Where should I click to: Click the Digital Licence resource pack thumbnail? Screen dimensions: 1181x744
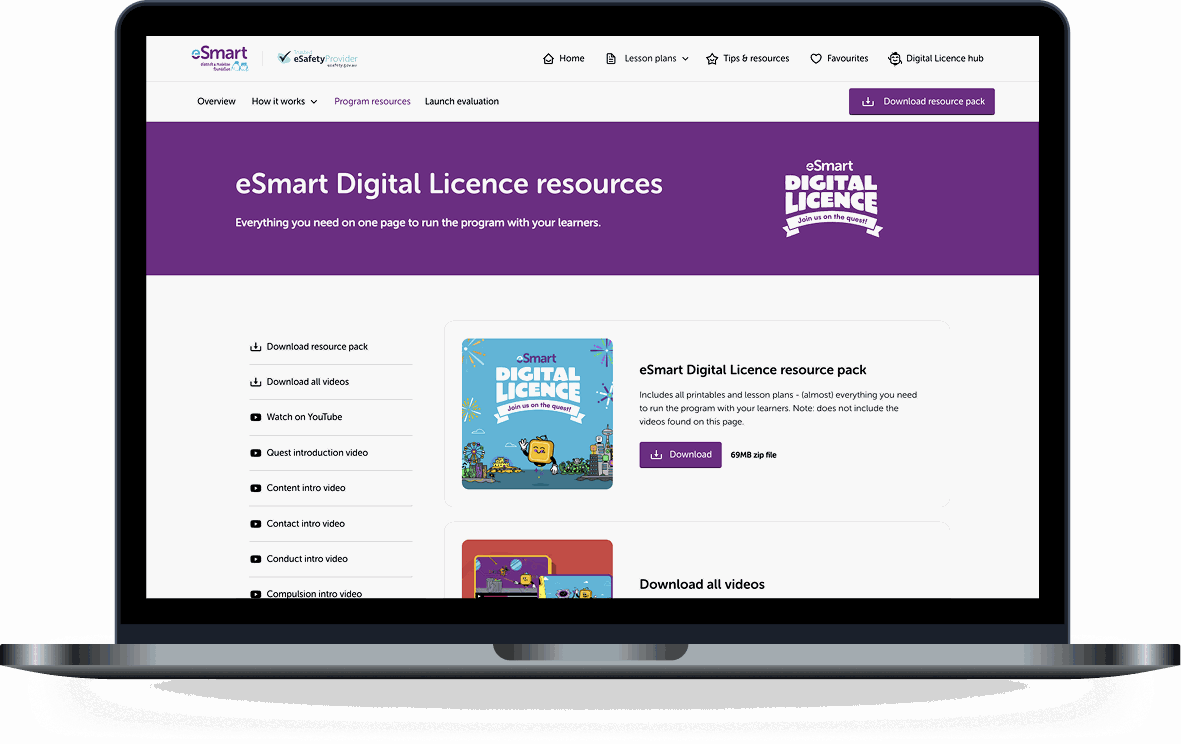click(537, 413)
